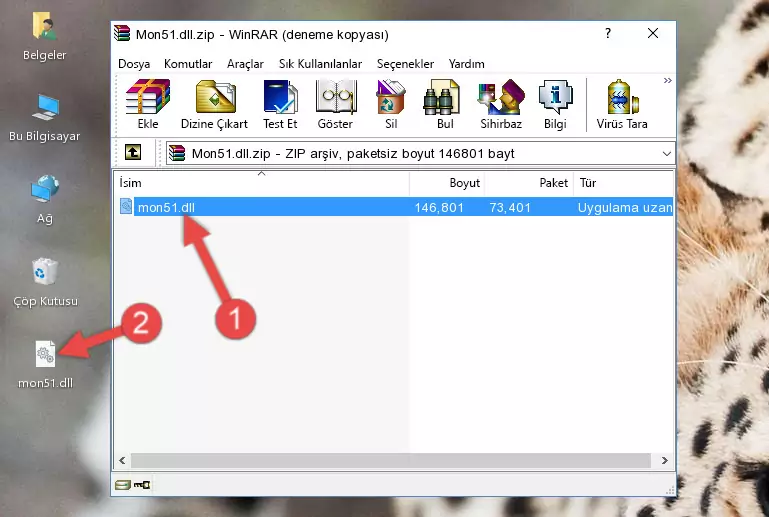Open the archive path dropdown

click(666, 154)
